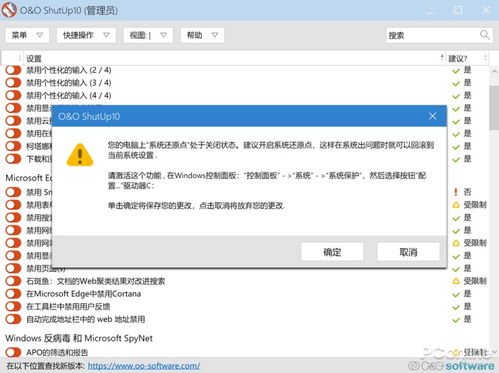499x373 pixels.
Task: Click the vertical scrollbar thumb
Action: tap(494, 107)
